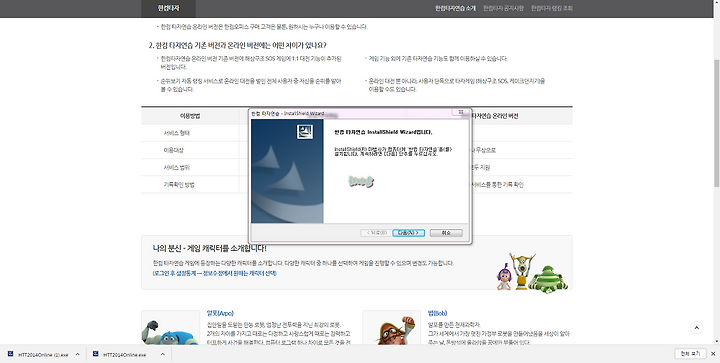Open HTT2014Online.exe download item
The height and width of the screenshot is (363, 720).
pyautogui.click(x=124, y=355)
